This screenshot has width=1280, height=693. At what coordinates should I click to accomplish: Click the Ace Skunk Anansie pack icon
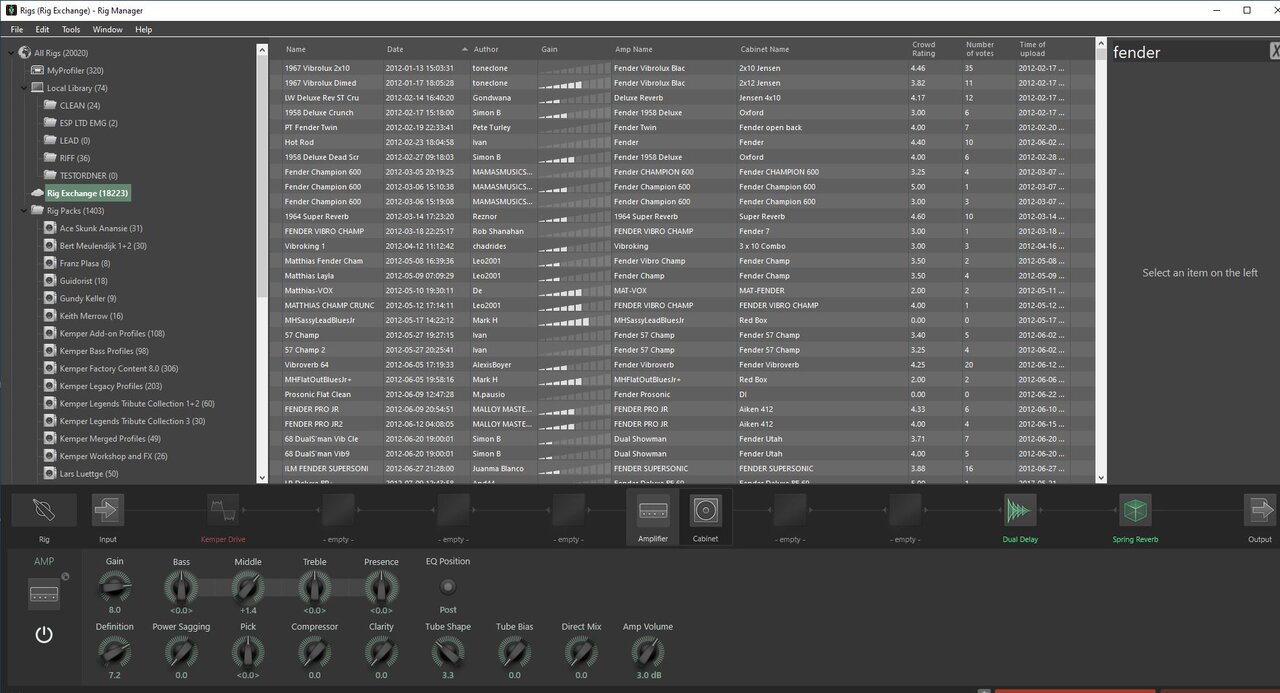[51, 229]
